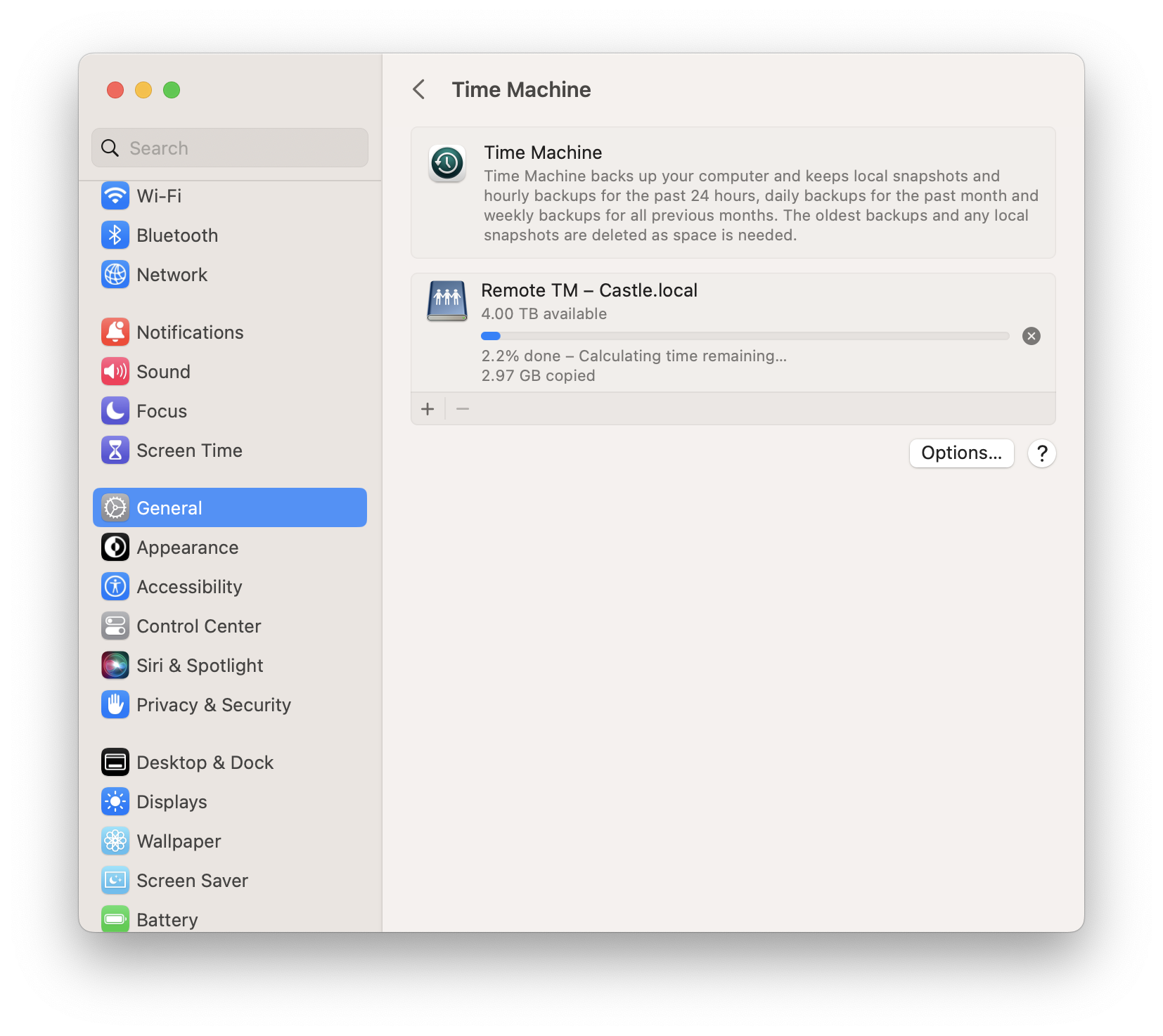Click the Appearance icon in sidebar
The image size is (1163, 1036).
point(115,548)
